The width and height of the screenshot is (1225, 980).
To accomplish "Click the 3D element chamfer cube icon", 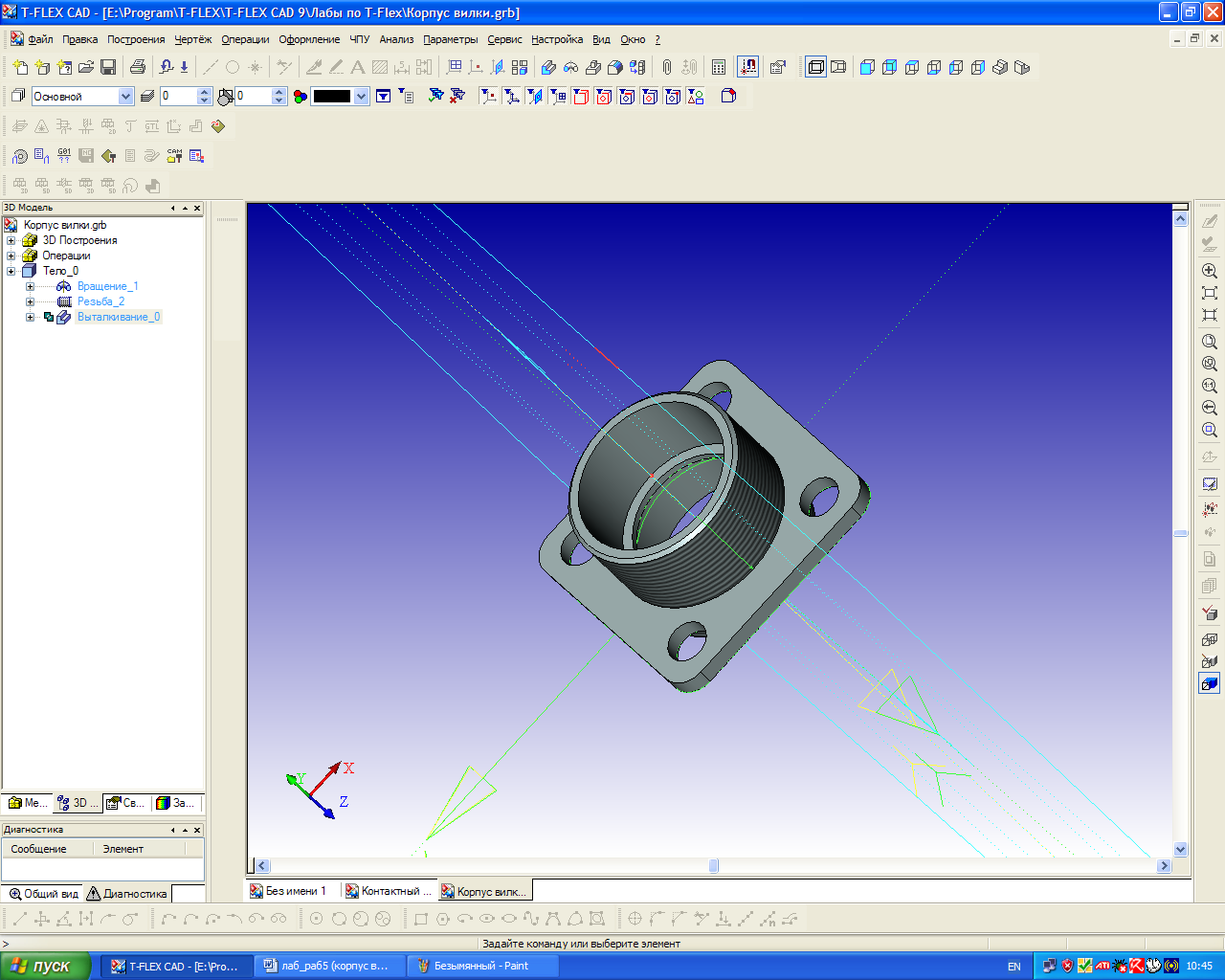I will pos(728,96).
